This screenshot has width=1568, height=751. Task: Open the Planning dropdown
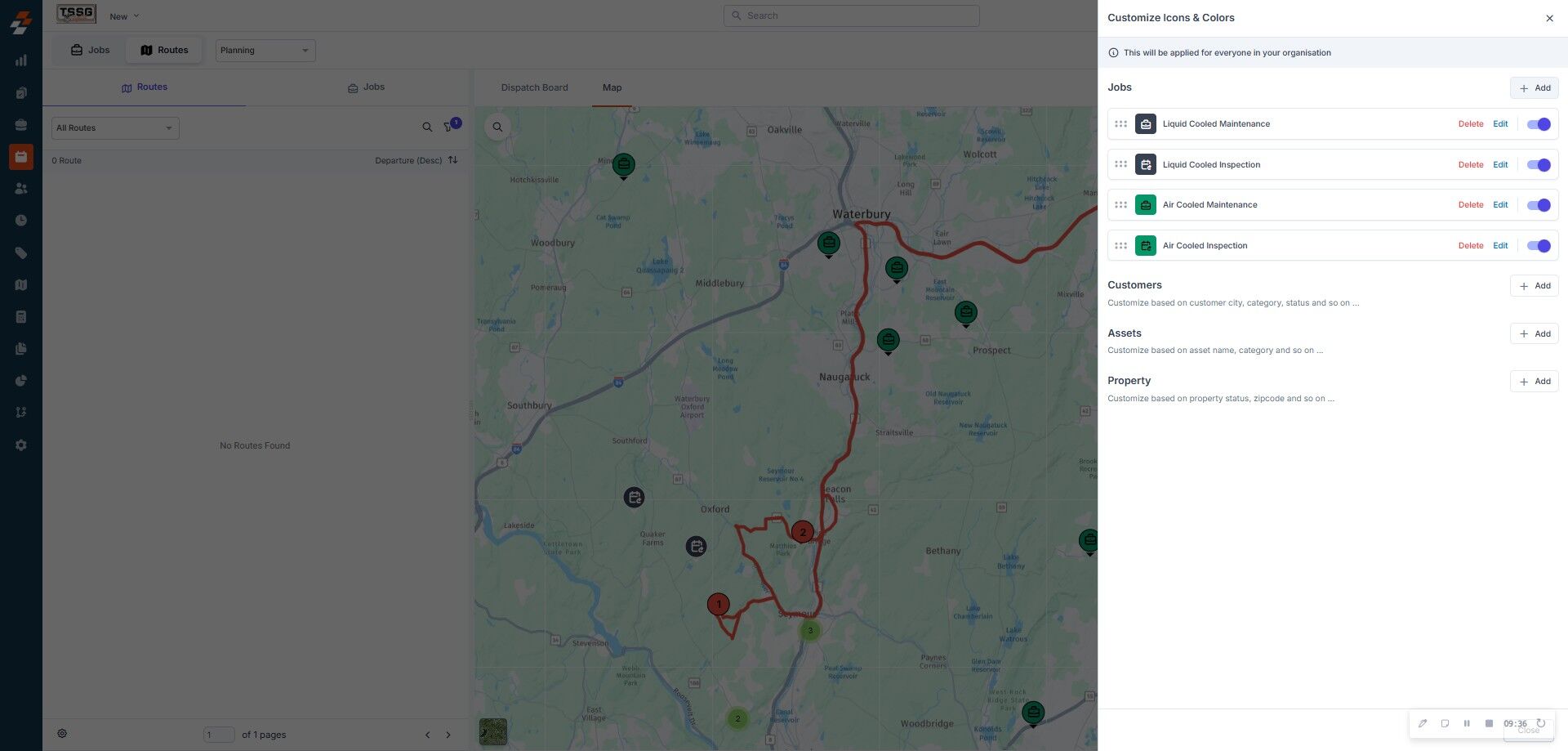click(265, 51)
